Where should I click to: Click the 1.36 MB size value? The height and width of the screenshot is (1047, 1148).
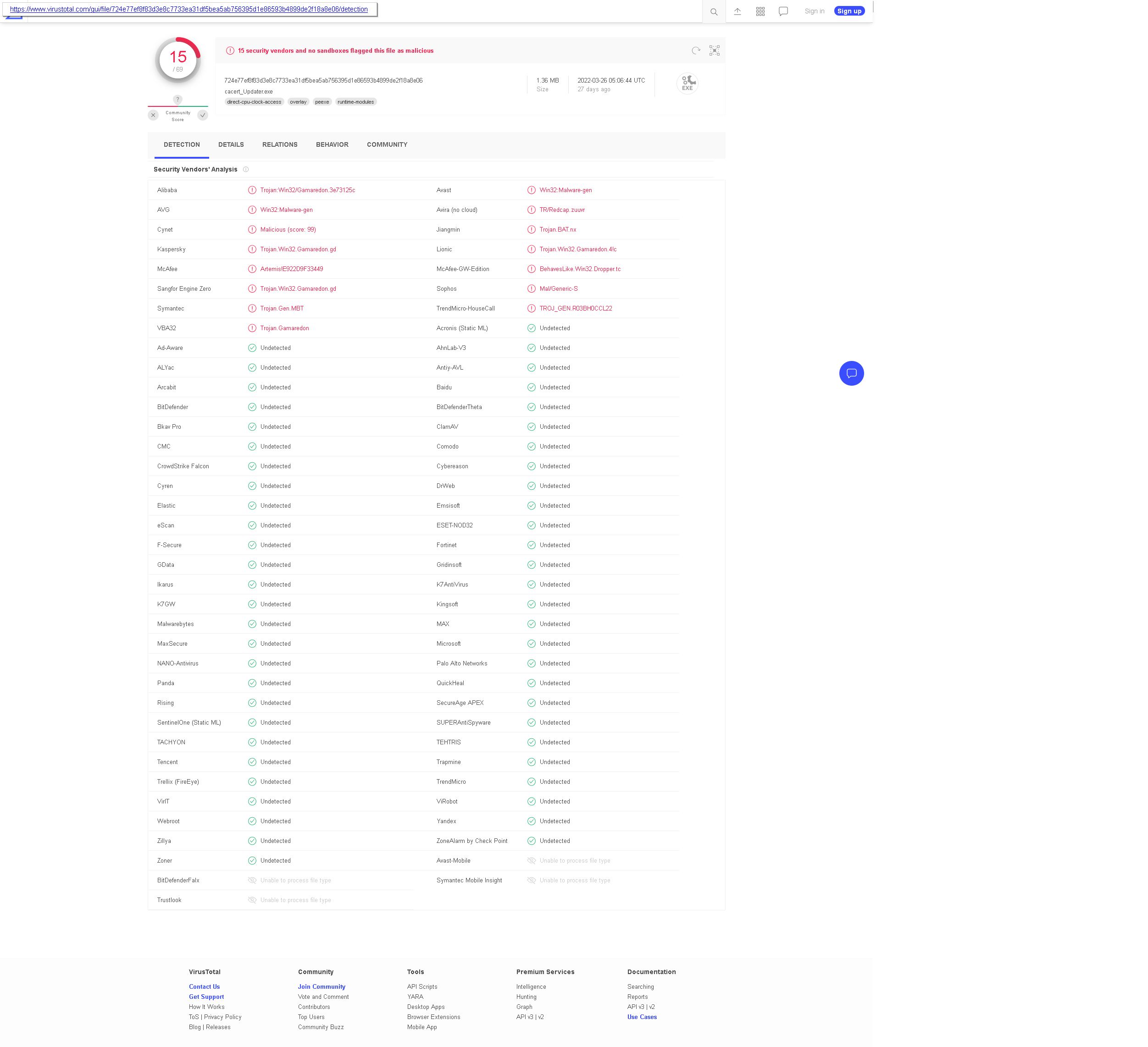547,80
